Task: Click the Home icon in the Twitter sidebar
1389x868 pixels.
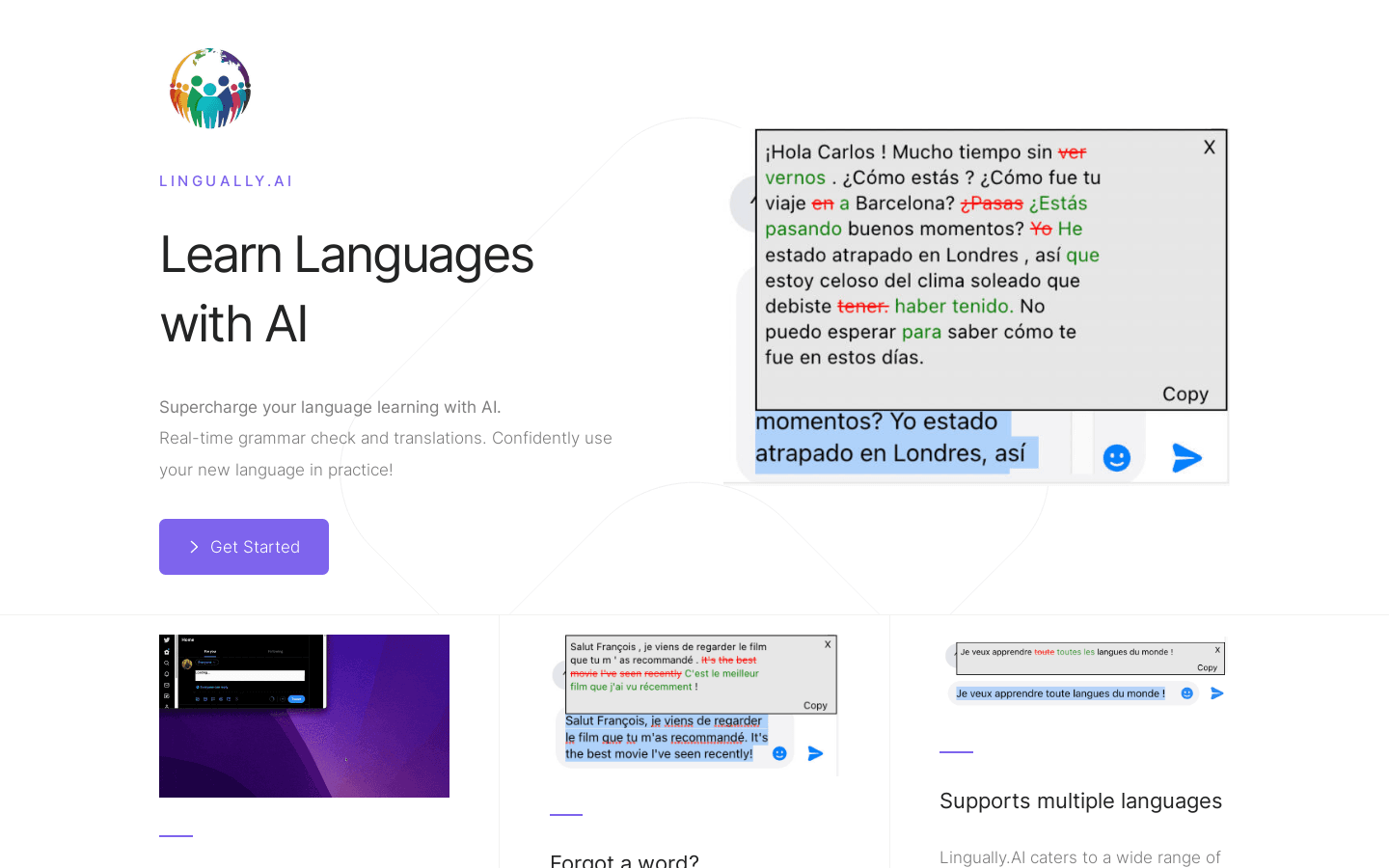Action: (x=167, y=652)
